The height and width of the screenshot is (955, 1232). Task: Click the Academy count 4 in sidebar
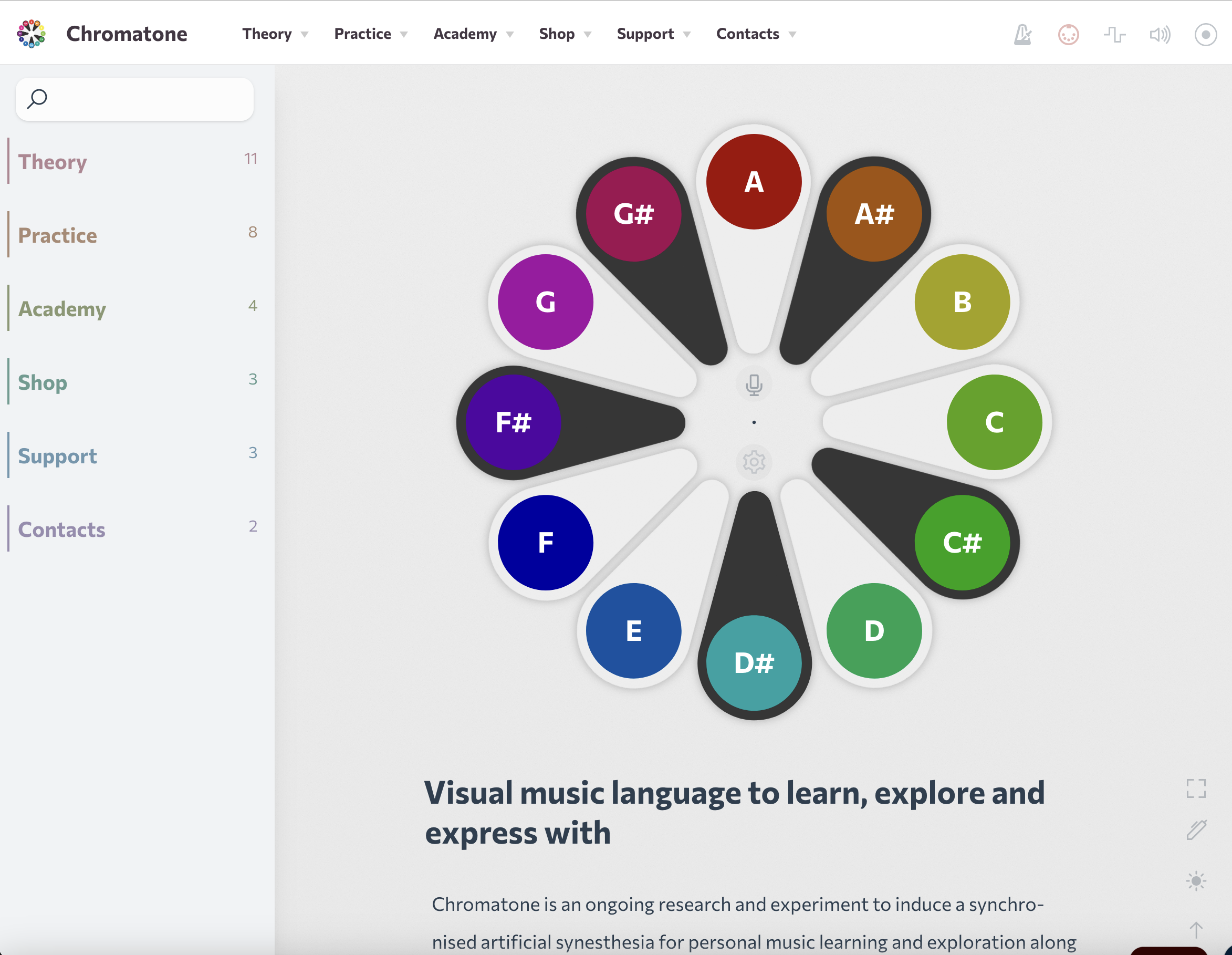[x=253, y=305]
